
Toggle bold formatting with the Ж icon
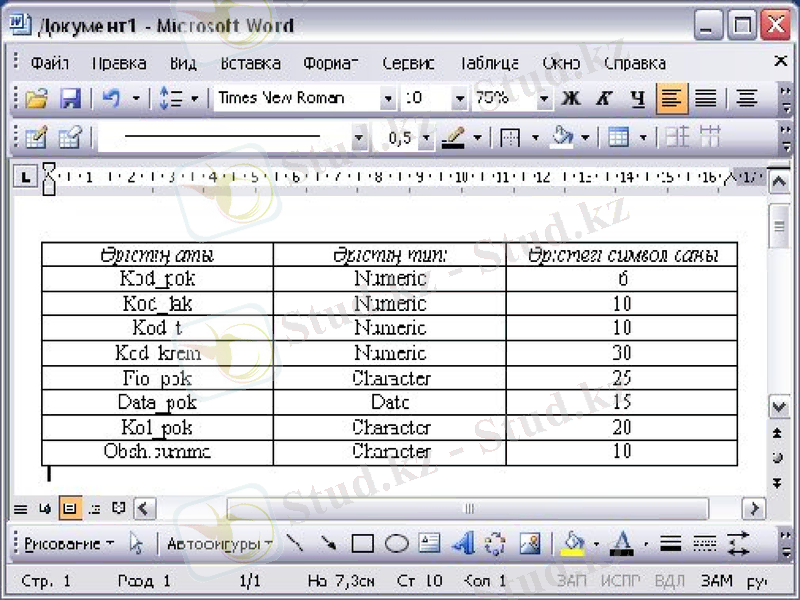[x=571, y=98]
